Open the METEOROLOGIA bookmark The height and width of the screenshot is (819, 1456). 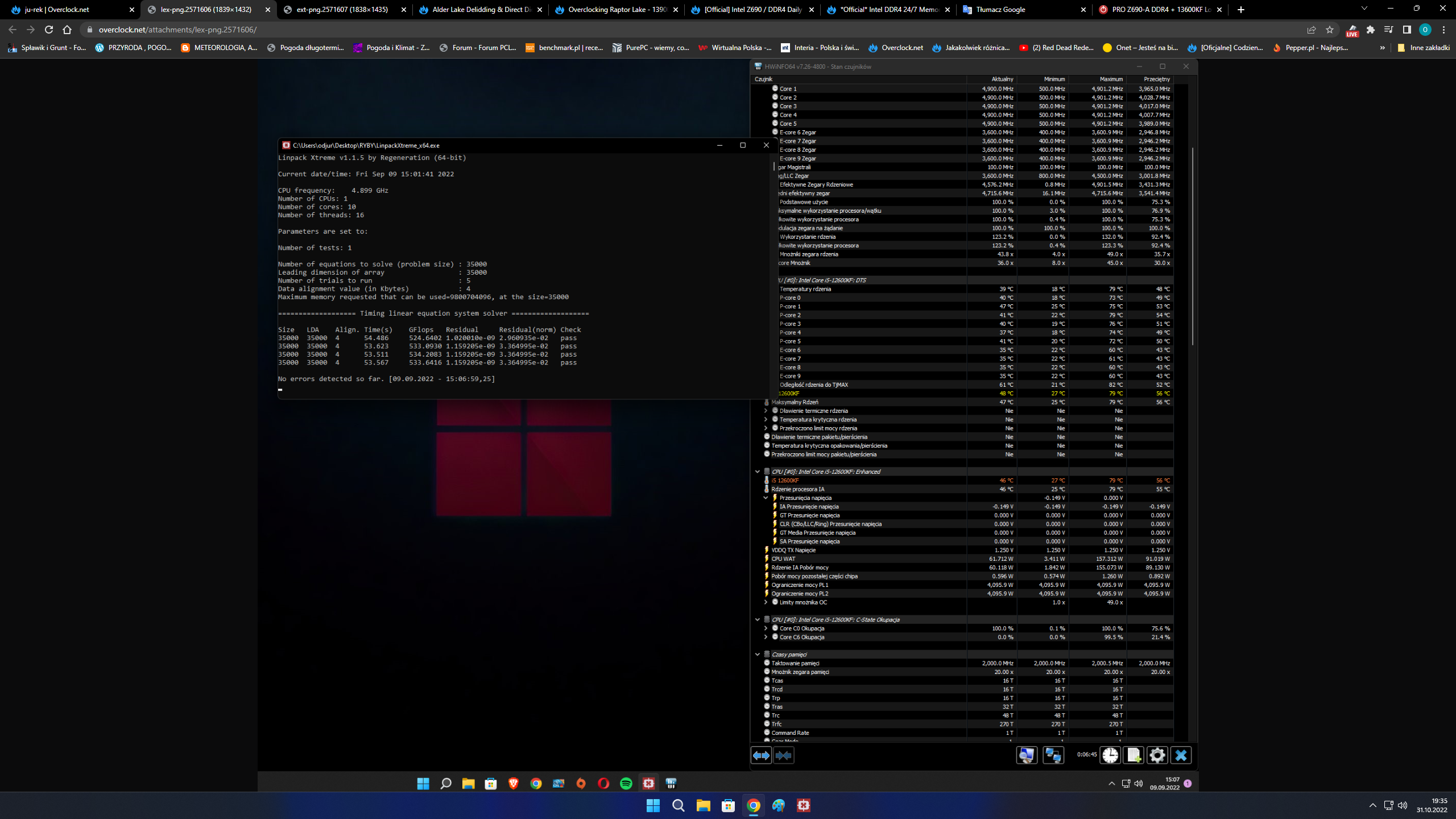pos(219,48)
